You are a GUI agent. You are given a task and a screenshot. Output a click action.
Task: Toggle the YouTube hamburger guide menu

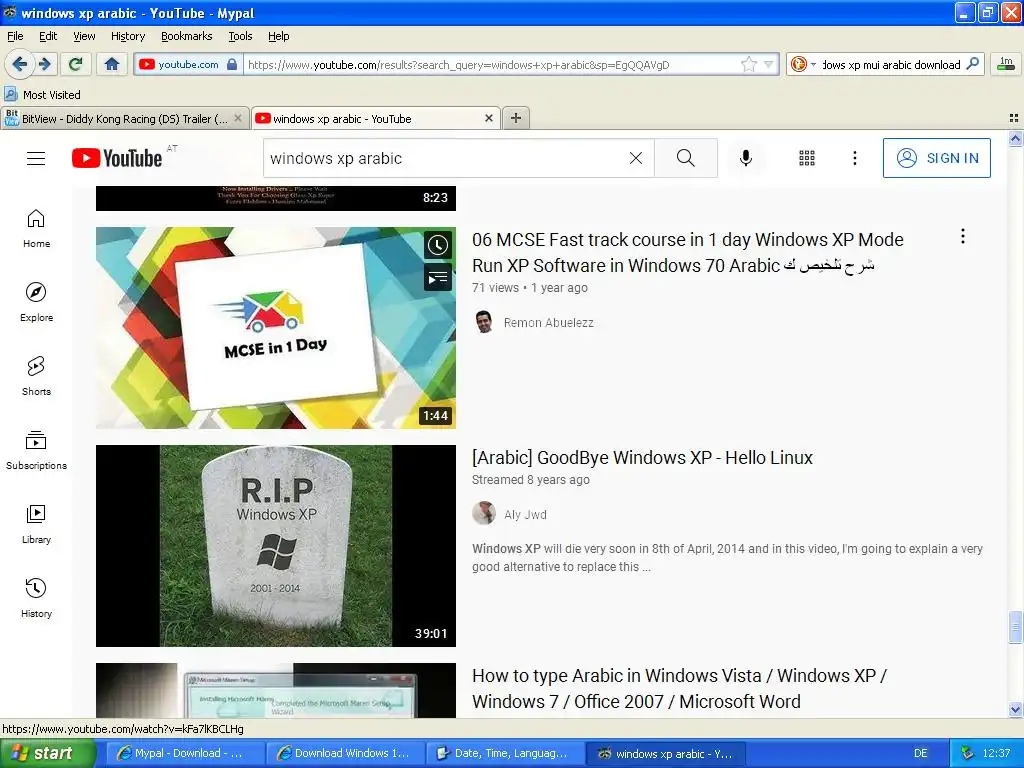pyautogui.click(x=36, y=158)
